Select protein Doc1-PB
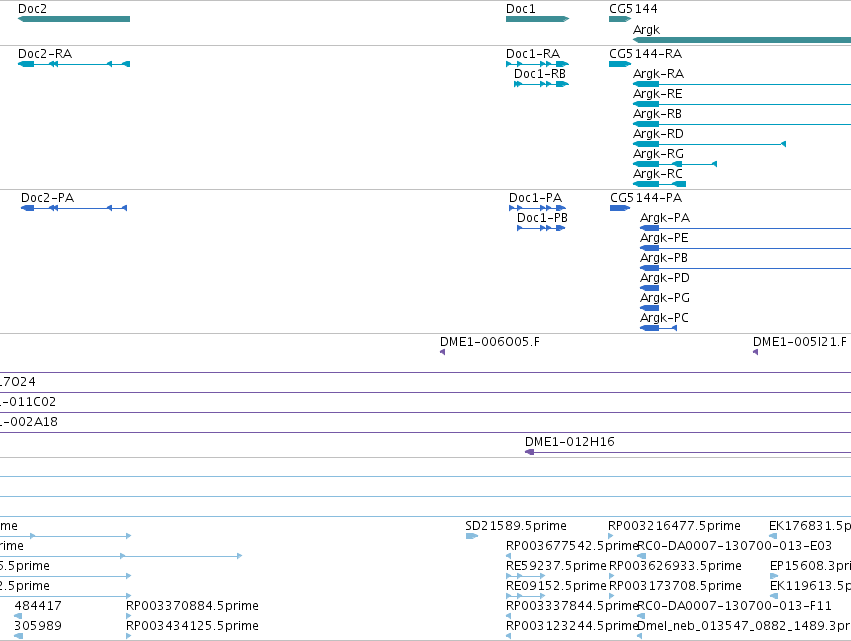851x641 pixels. [x=541, y=228]
